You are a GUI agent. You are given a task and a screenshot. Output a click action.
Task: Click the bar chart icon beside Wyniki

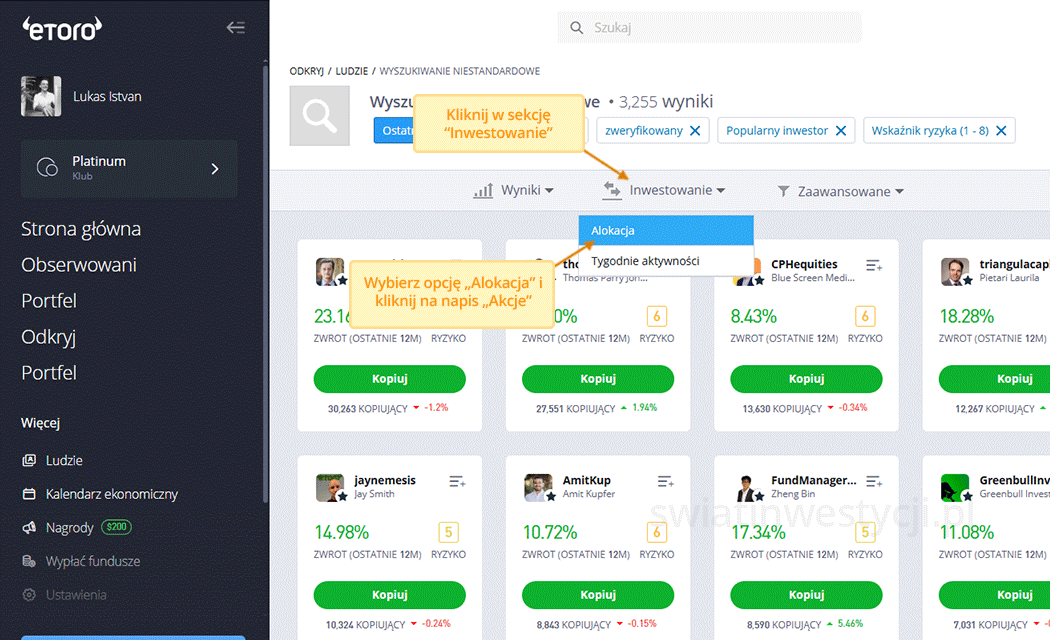483,191
